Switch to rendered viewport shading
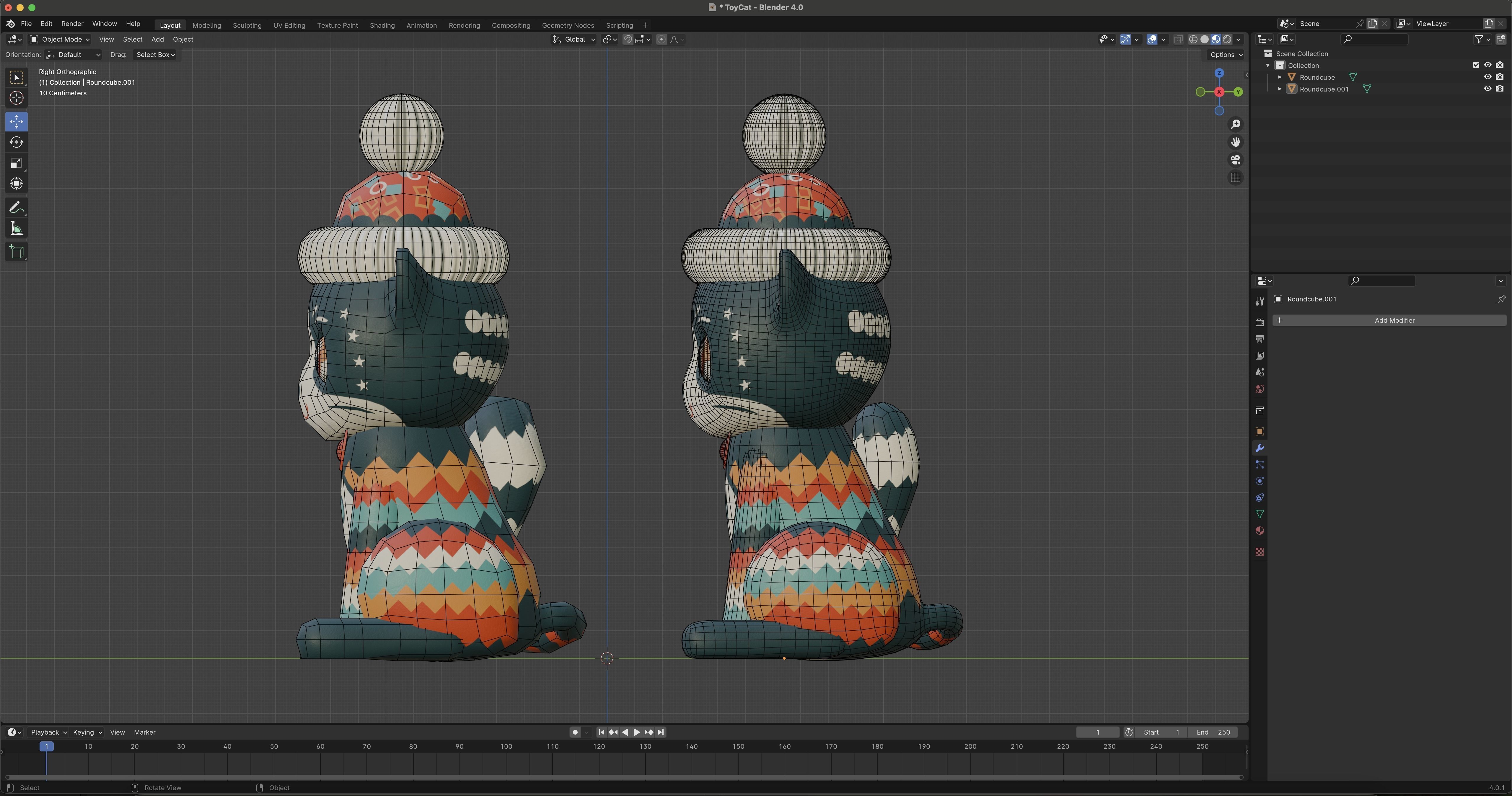This screenshot has width=1512, height=796. (x=1227, y=39)
